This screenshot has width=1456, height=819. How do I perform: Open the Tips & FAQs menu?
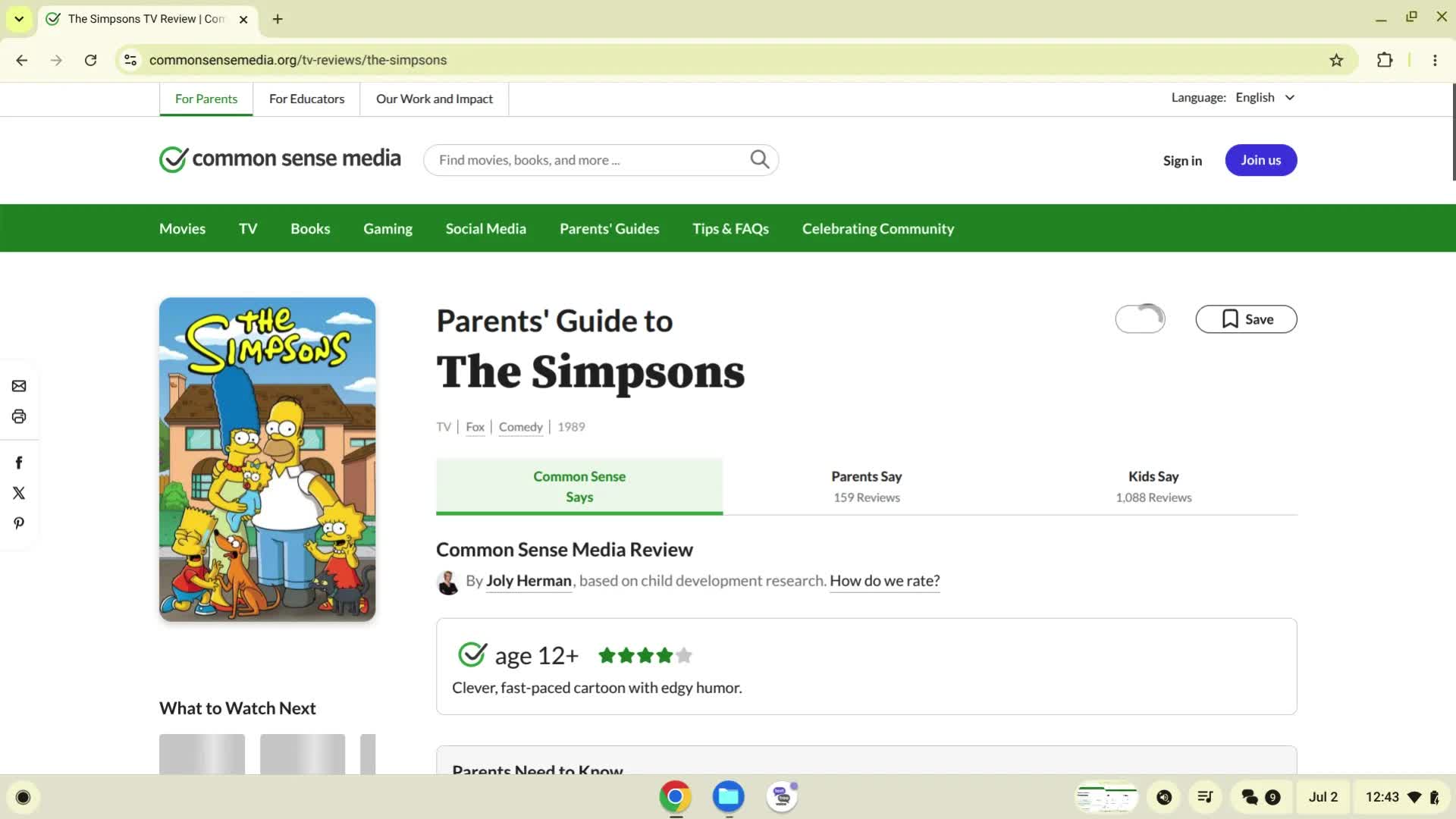[730, 228]
